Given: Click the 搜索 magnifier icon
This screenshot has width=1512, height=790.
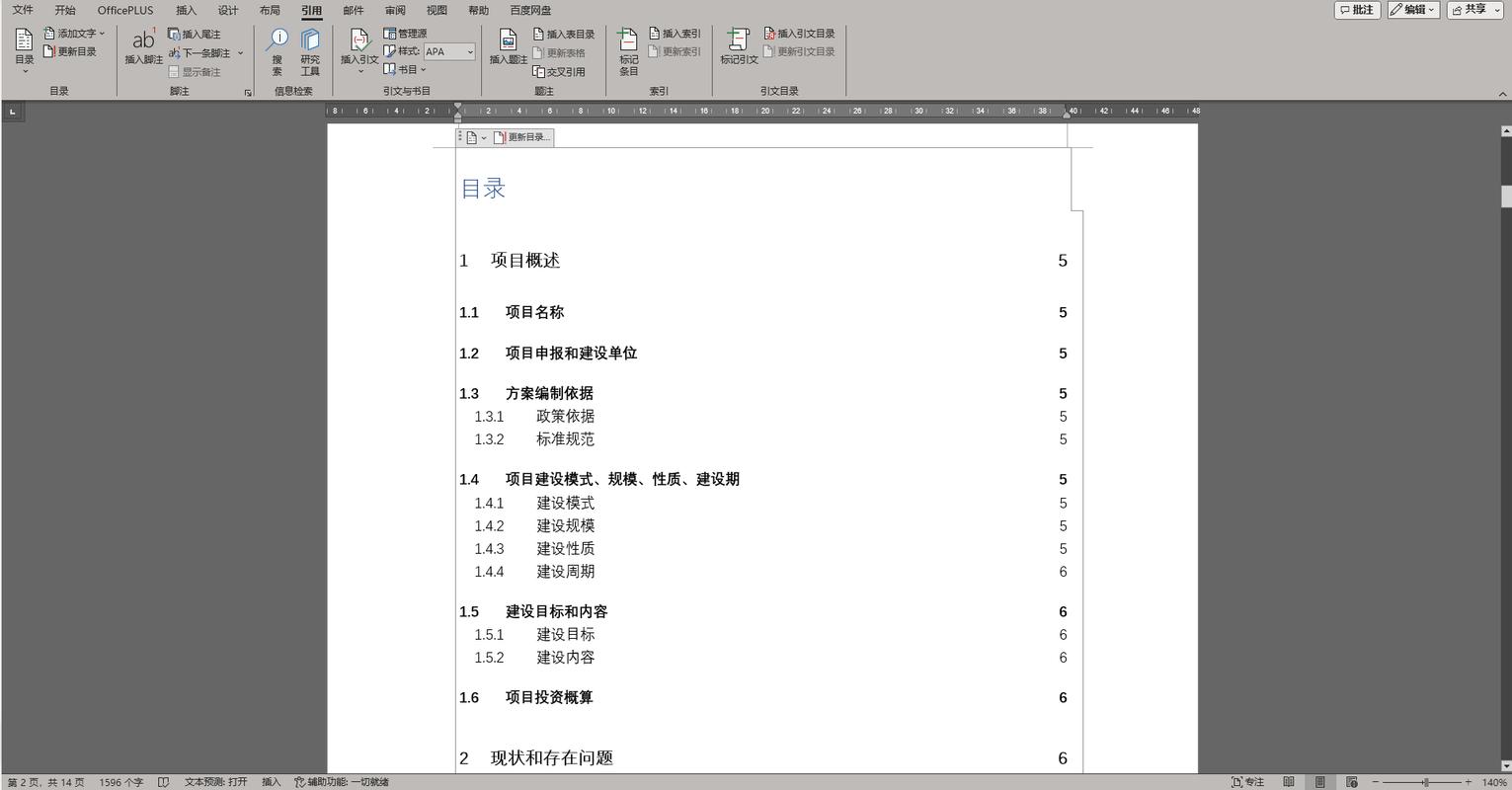Looking at the screenshot, I should pos(278,51).
